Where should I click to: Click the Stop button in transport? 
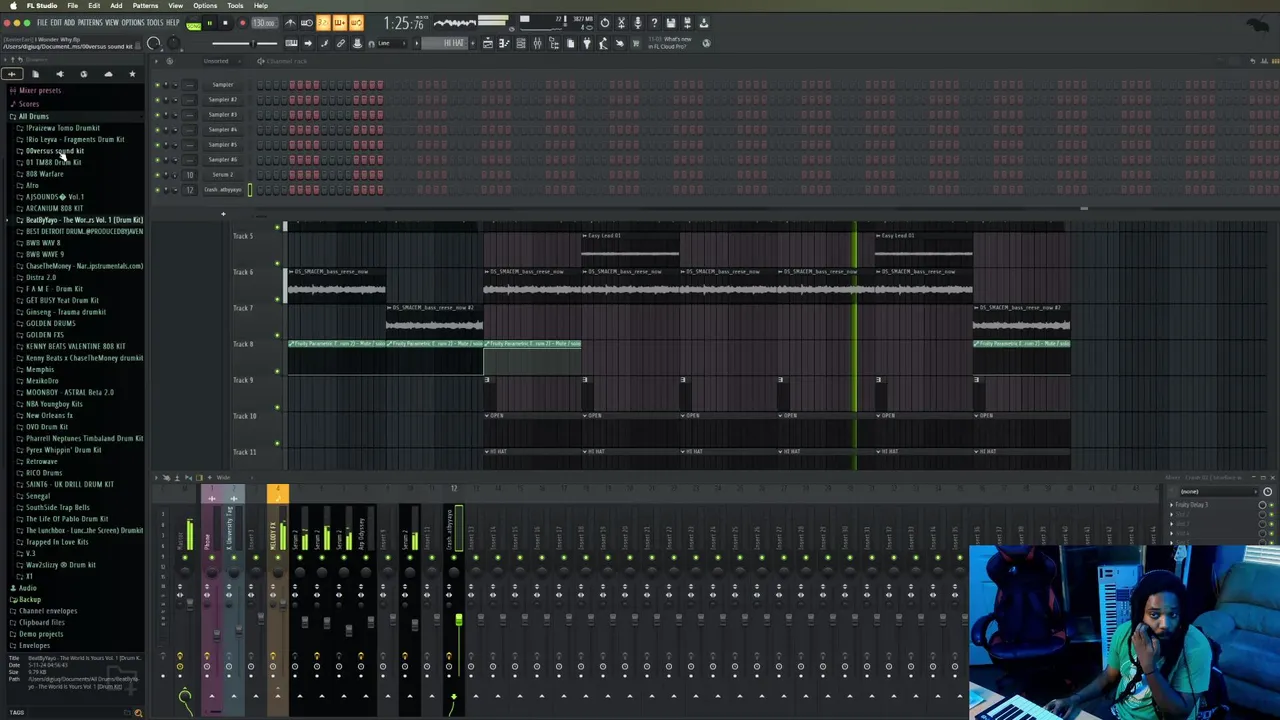tap(225, 23)
